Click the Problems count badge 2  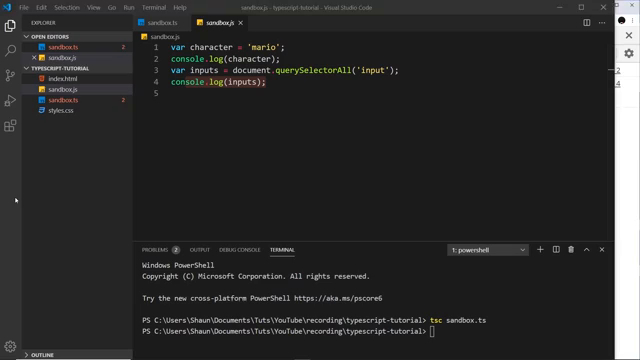[176, 250]
